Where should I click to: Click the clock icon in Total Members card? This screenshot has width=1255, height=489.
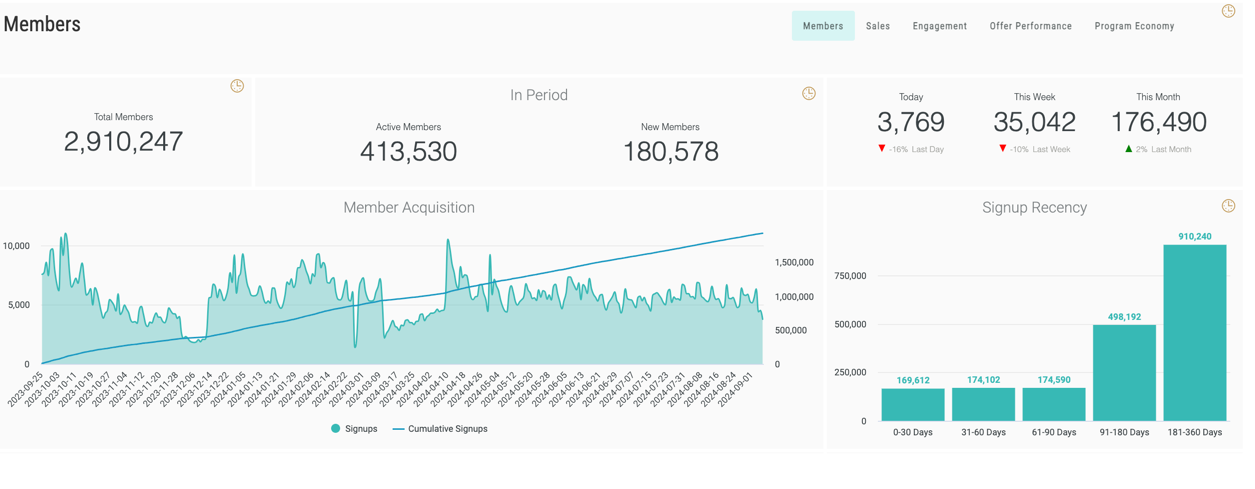[x=237, y=86]
